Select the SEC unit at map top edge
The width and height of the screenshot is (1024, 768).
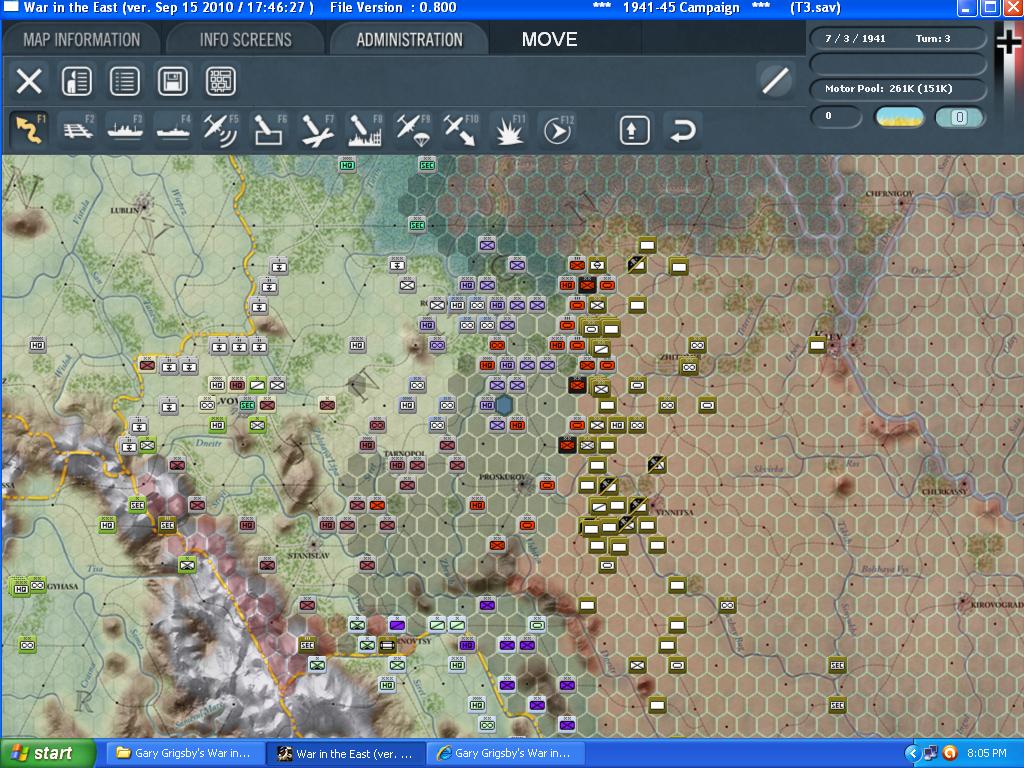(x=426, y=164)
